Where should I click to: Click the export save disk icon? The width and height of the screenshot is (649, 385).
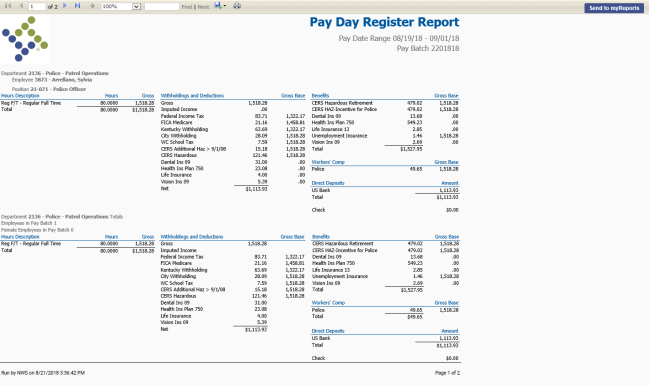pyautogui.click(x=218, y=5)
